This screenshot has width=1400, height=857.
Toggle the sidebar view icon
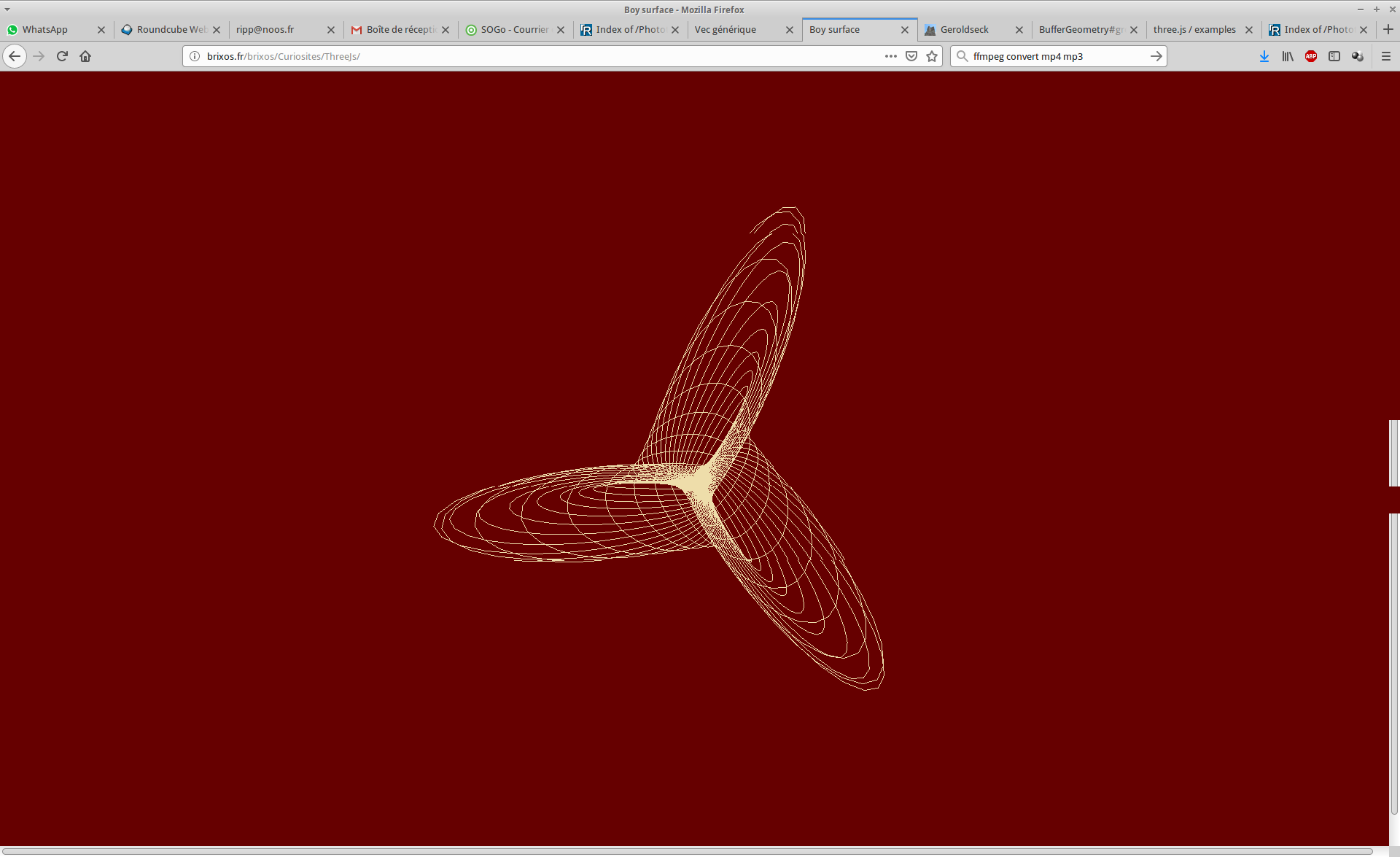1334,56
